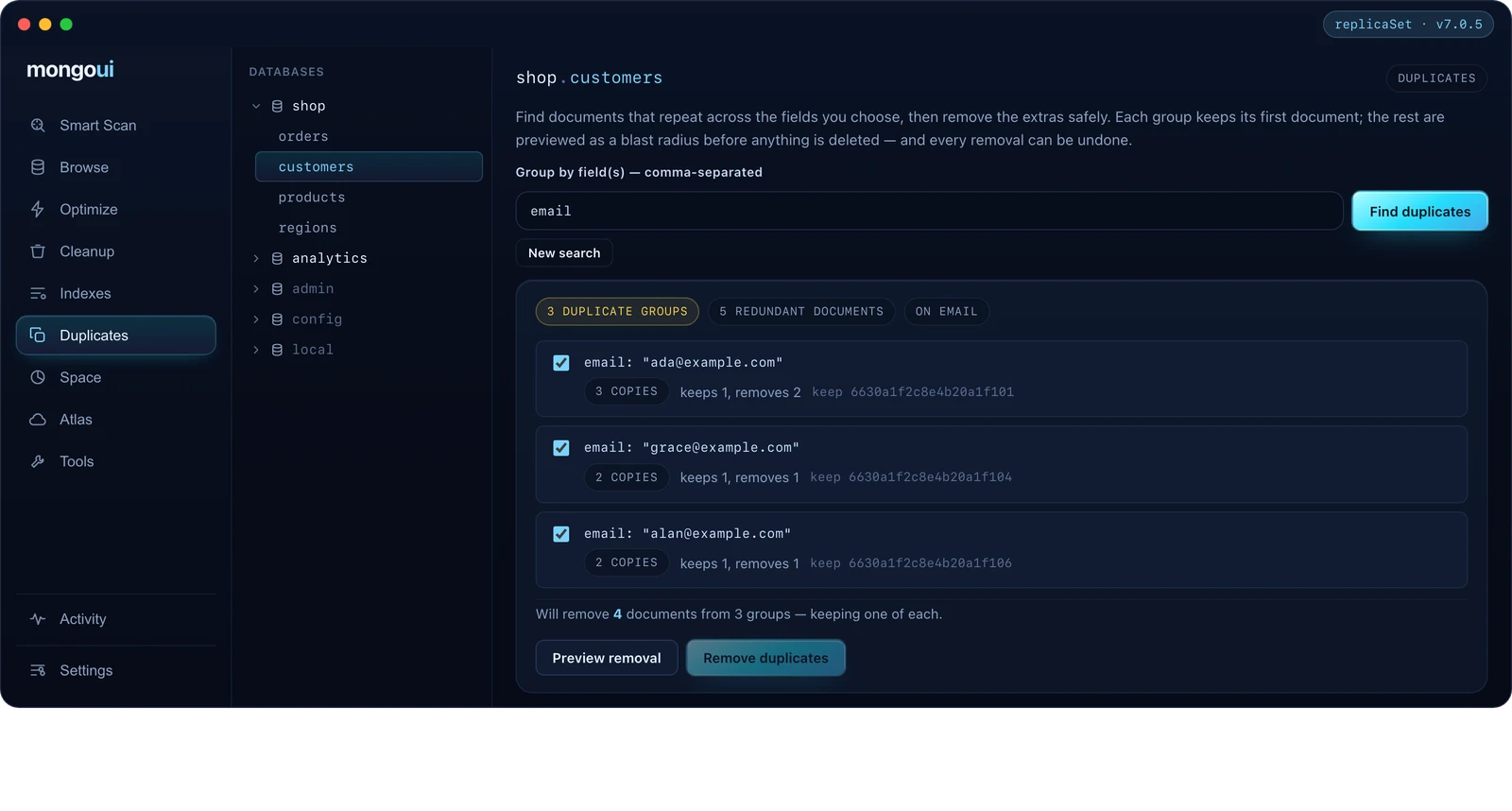1512x811 pixels.
Task: Click the Settings sliders icon
Action: coord(38,670)
